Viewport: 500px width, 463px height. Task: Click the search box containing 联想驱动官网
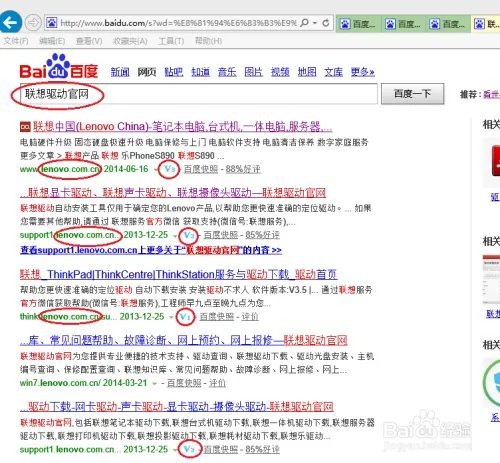click(199, 94)
